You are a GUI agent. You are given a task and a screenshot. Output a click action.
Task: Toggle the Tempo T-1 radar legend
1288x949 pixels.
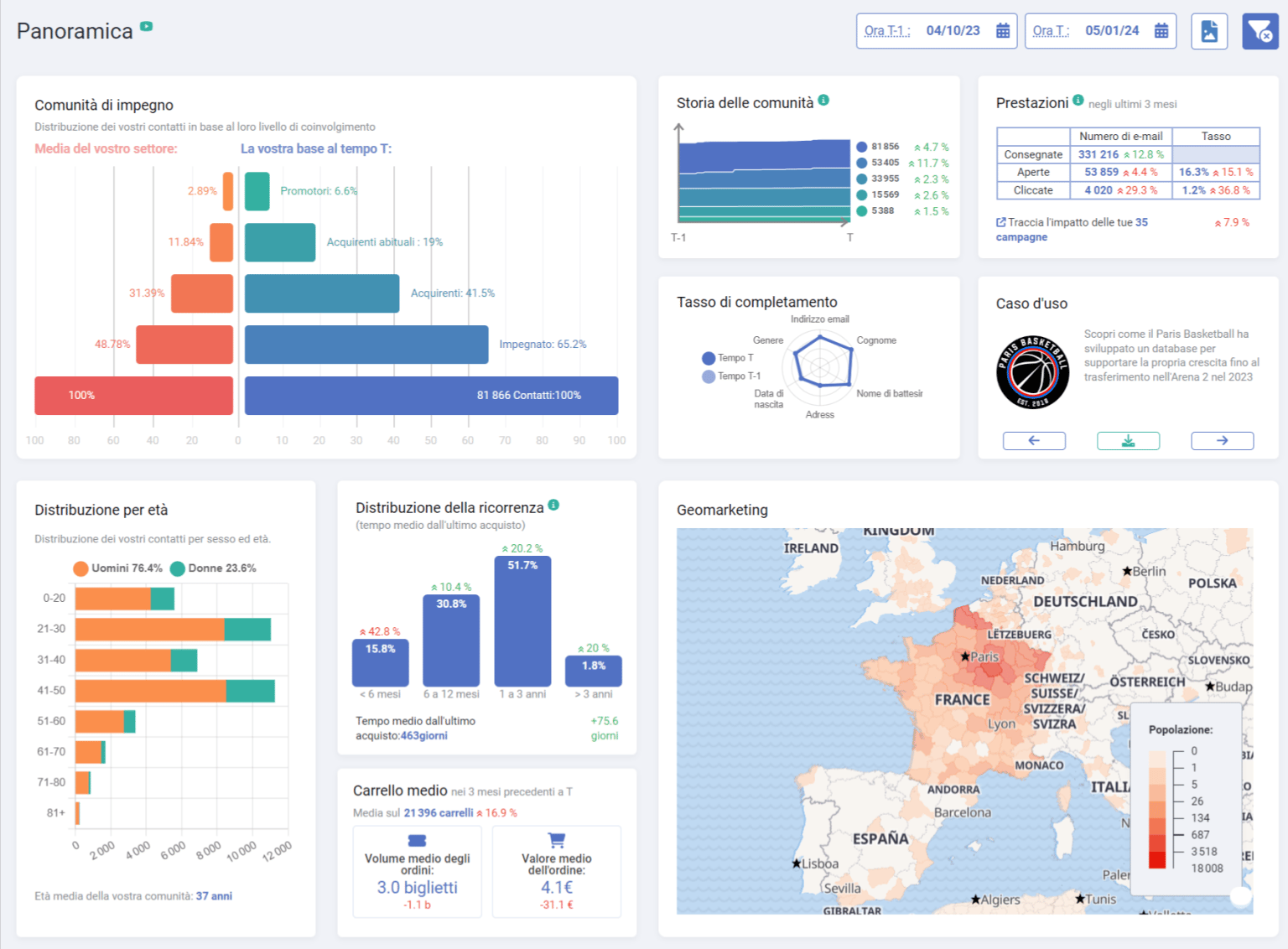[x=709, y=376]
